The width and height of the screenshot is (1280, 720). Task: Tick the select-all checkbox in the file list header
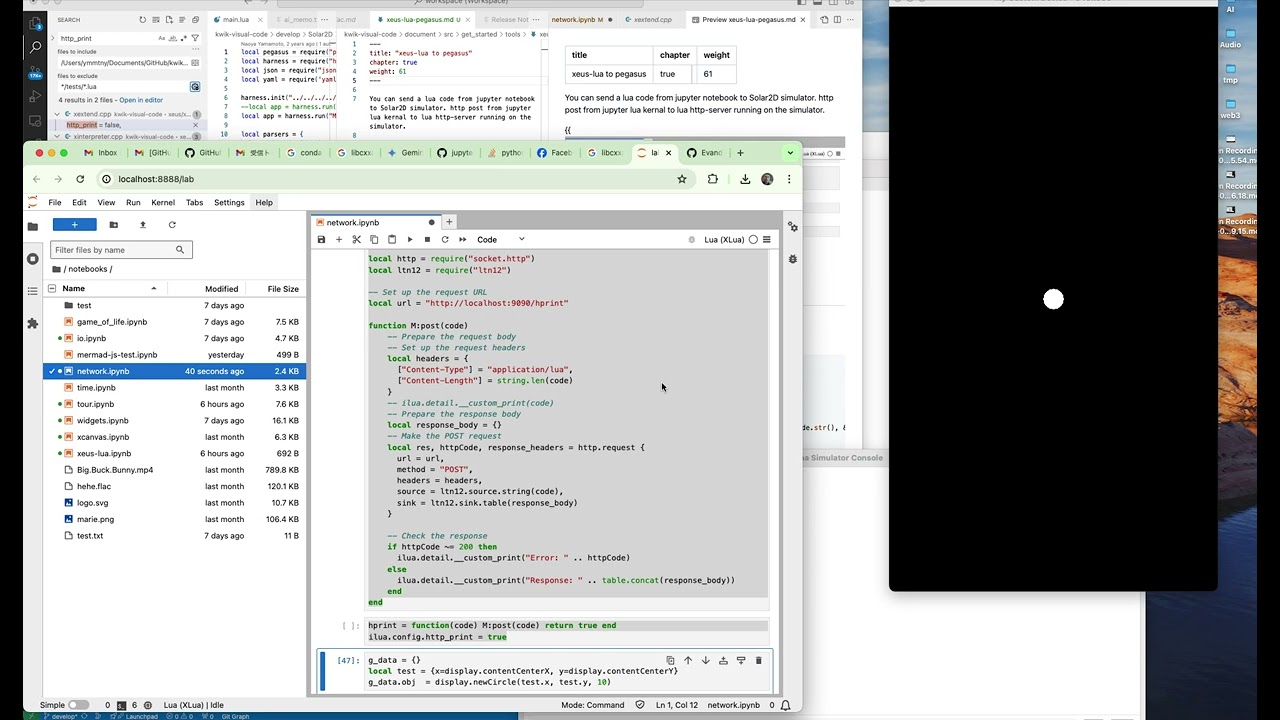click(52, 289)
